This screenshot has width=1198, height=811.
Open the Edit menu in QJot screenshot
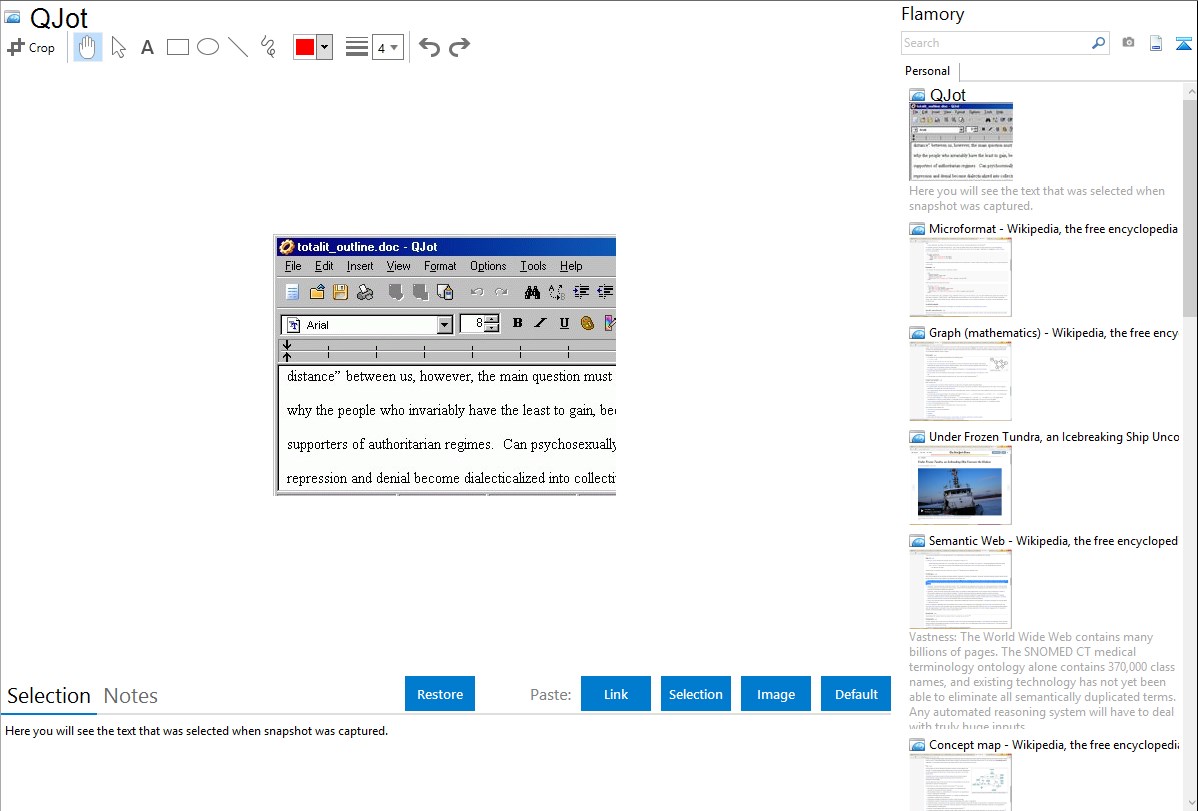324,266
